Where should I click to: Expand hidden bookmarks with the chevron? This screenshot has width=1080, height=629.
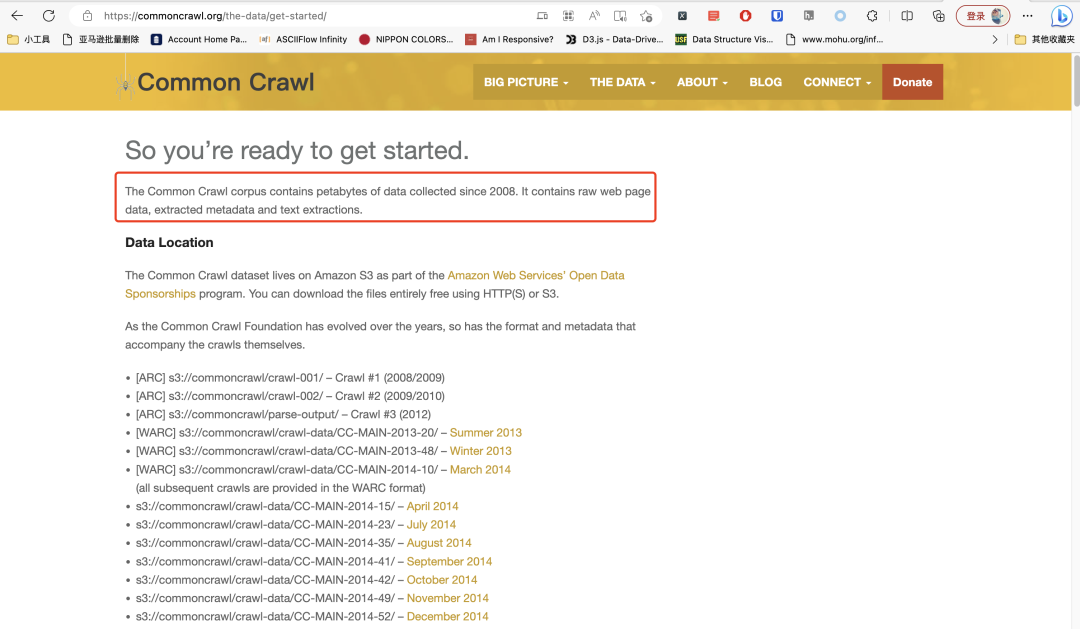(995, 39)
